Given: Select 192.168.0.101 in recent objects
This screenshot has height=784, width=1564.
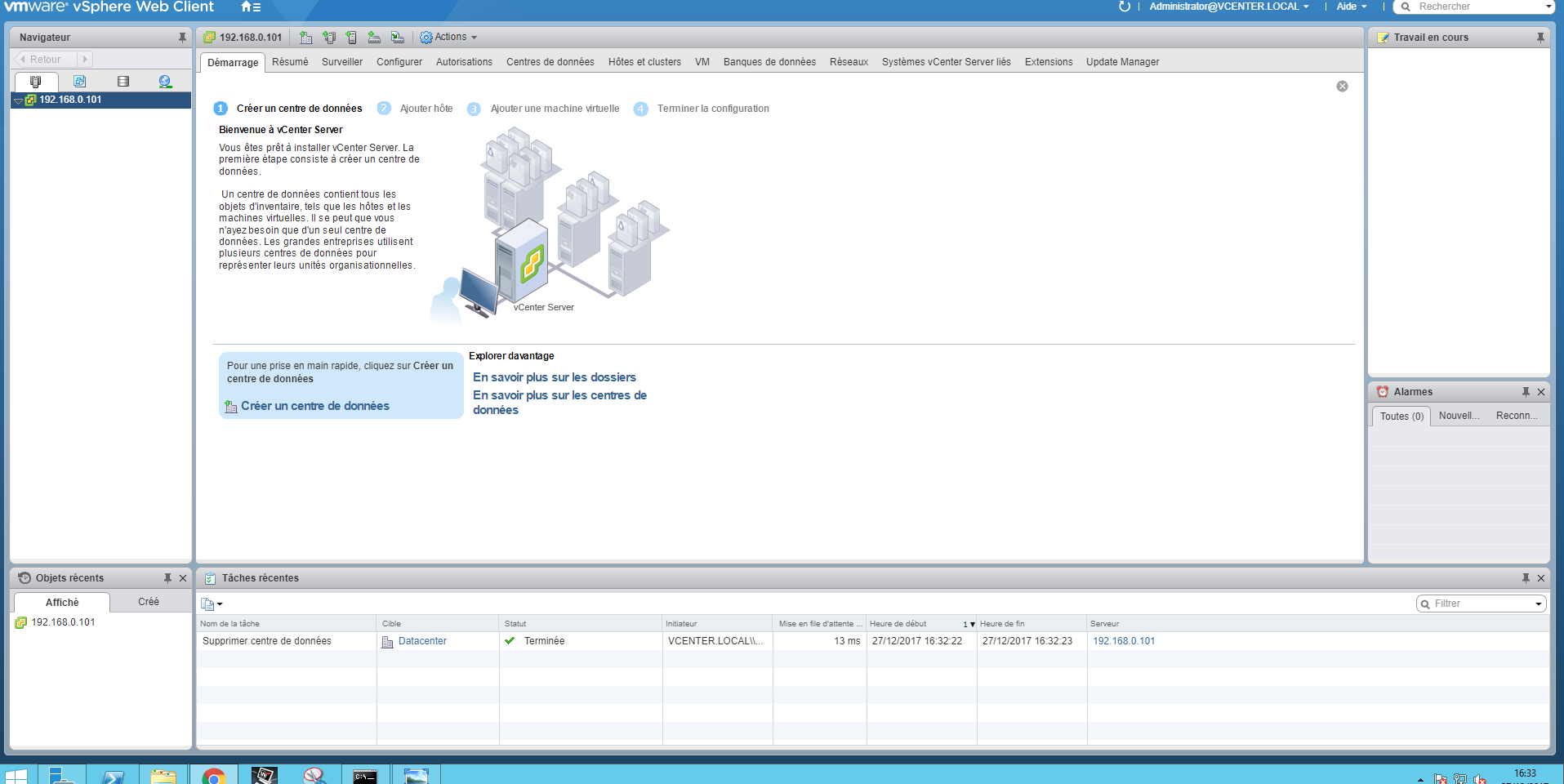Looking at the screenshot, I should [64, 623].
